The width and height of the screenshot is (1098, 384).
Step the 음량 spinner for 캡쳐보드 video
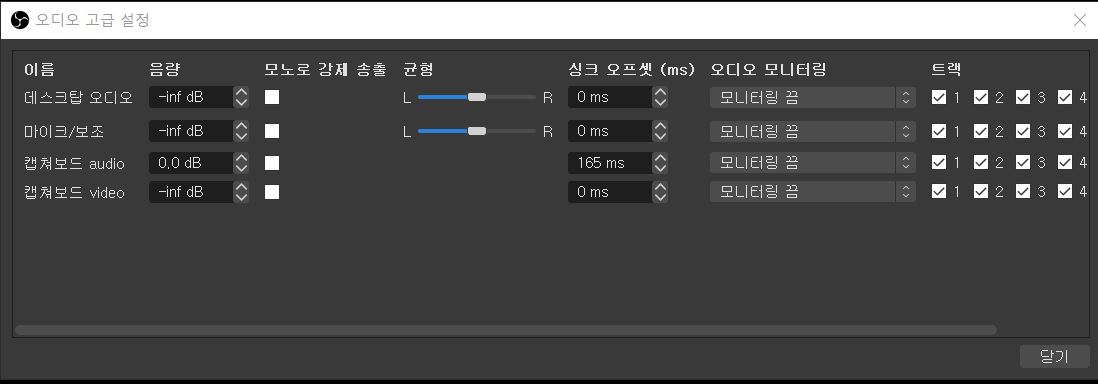241,192
